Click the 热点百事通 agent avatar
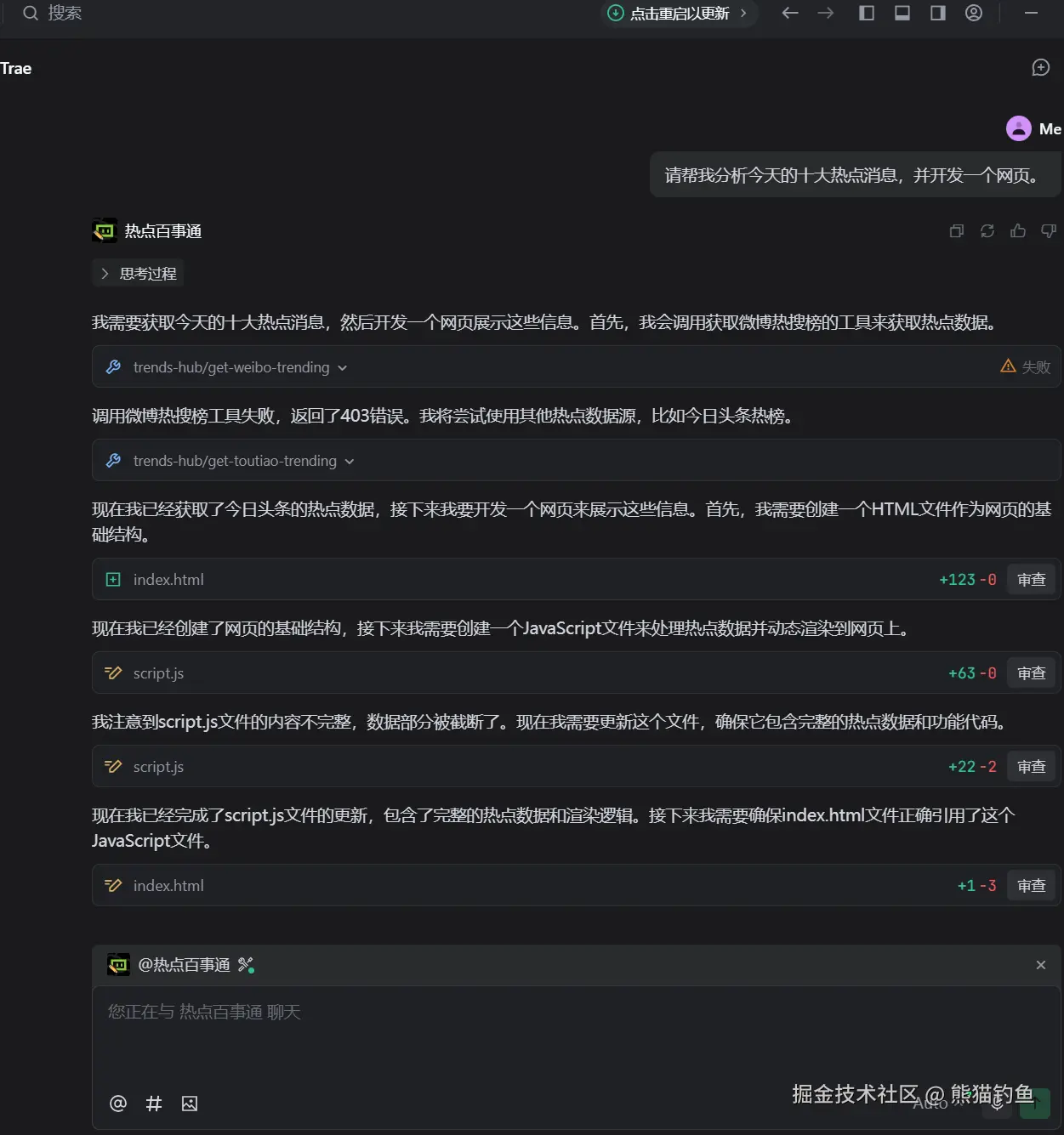 (x=105, y=230)
